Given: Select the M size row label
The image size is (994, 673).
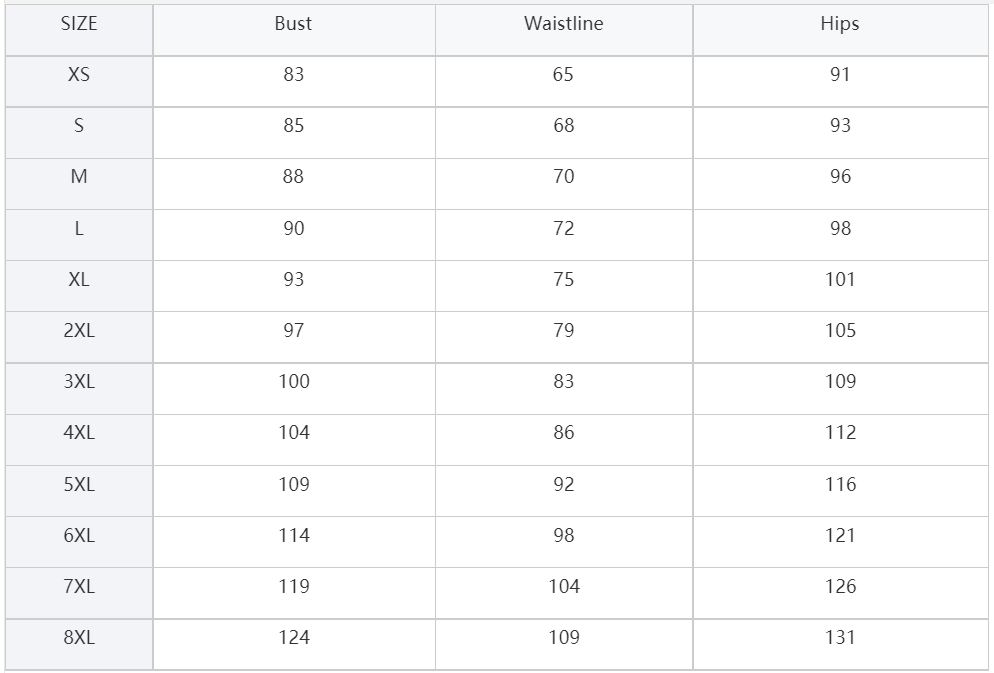Looking at the screenshot, I should (79, 176).
